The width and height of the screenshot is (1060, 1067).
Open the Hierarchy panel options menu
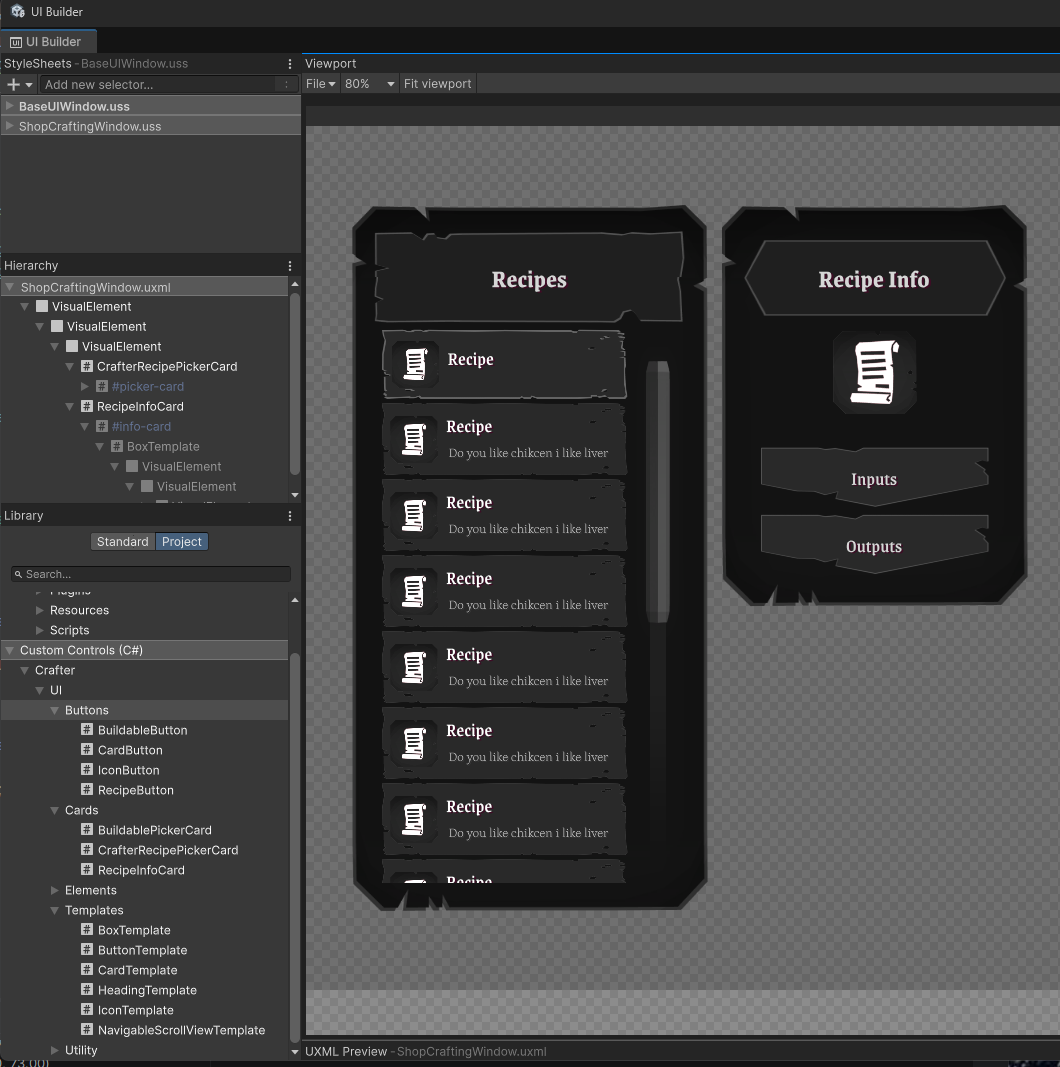click(290, 265)
